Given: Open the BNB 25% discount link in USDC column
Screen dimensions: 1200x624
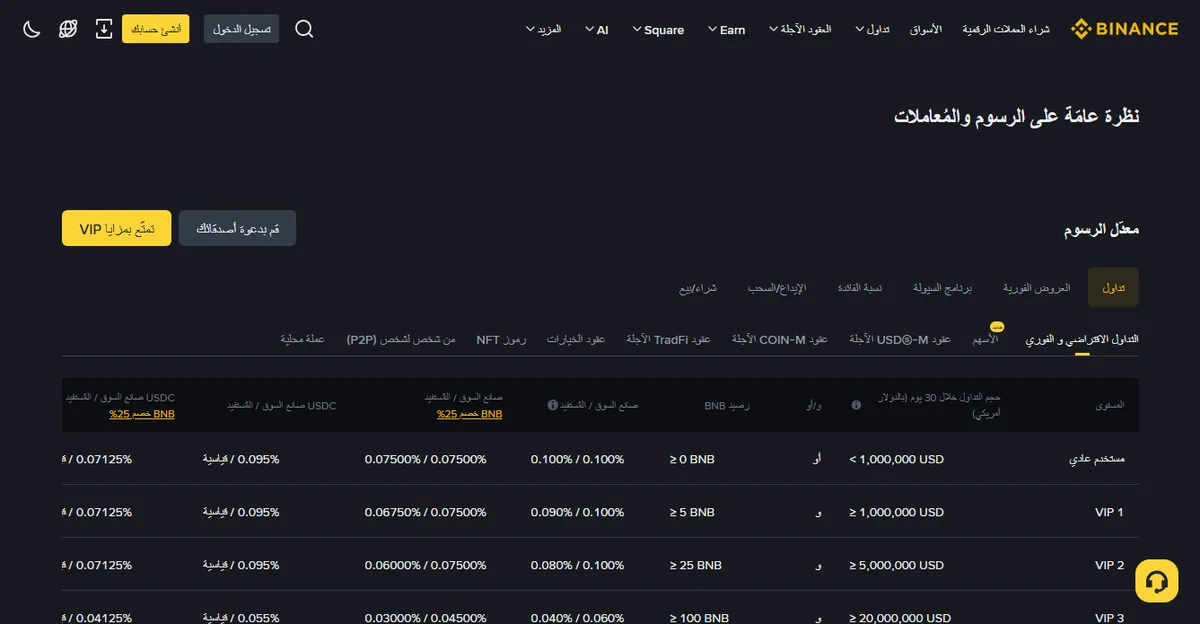Looking at the screenshot, I should [x=141, y=414].
